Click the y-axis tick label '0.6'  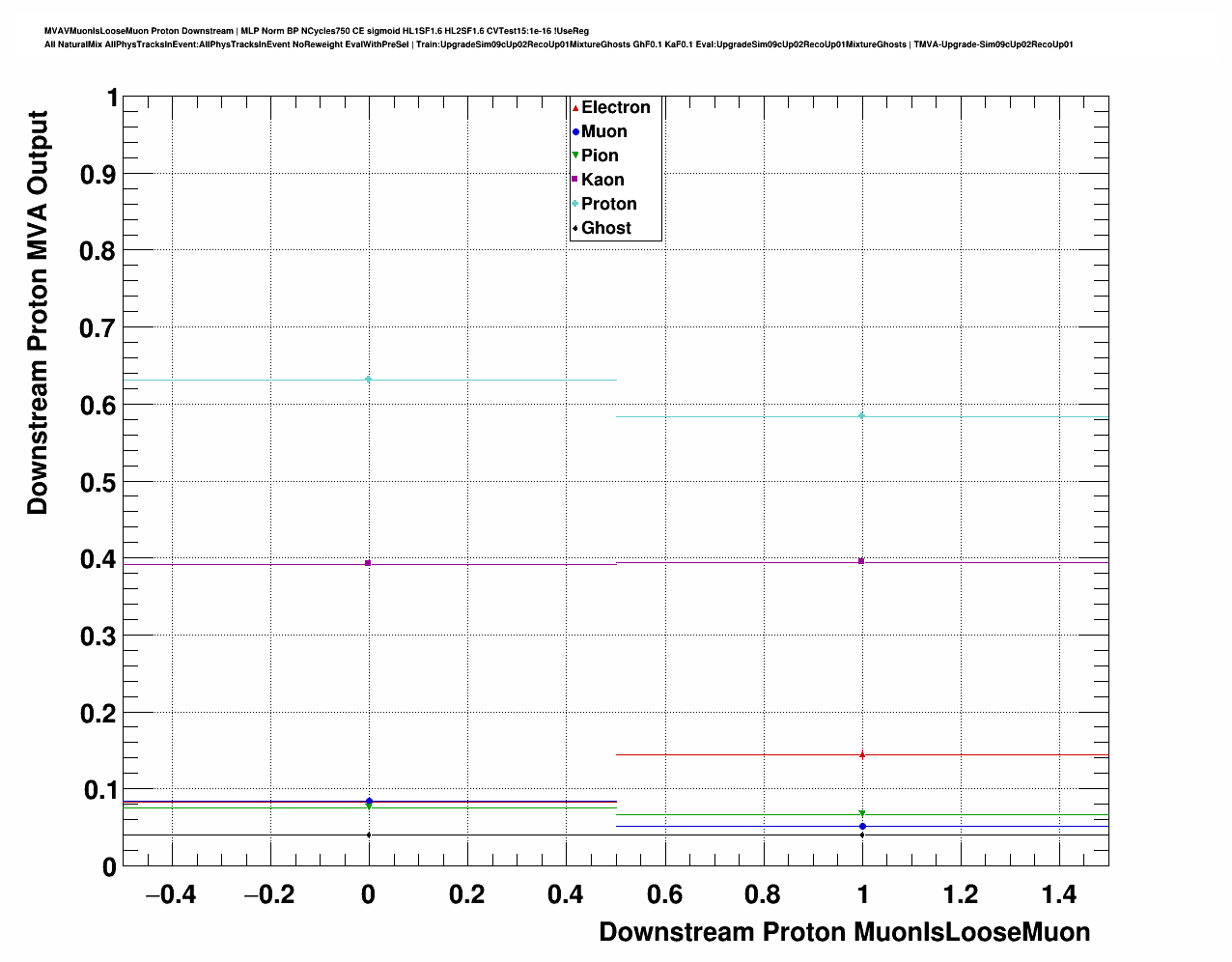[x=97, y=405]
